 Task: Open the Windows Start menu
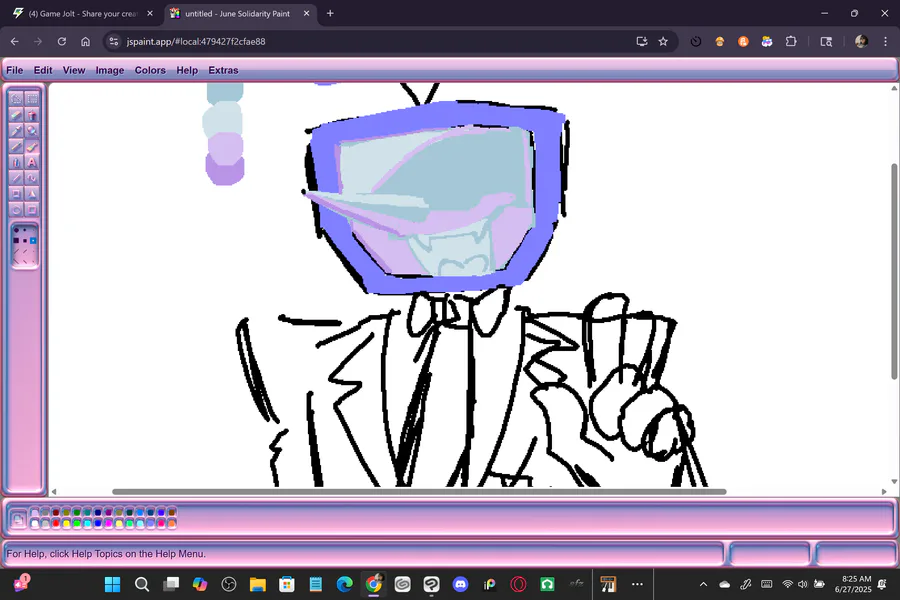tap(112, 584)
